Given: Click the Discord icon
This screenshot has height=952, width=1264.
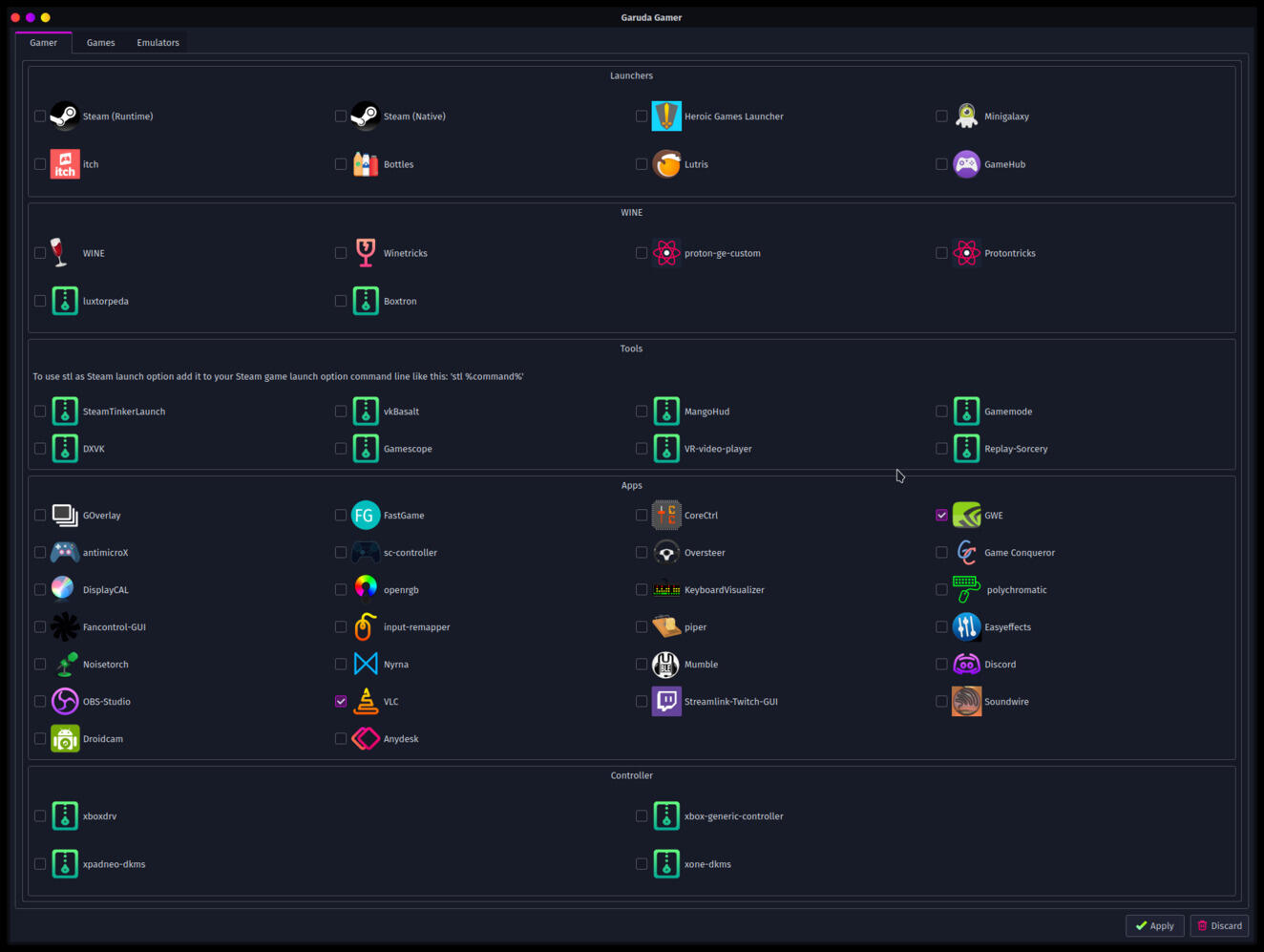Looking at the screenshot, I should 967,665.
